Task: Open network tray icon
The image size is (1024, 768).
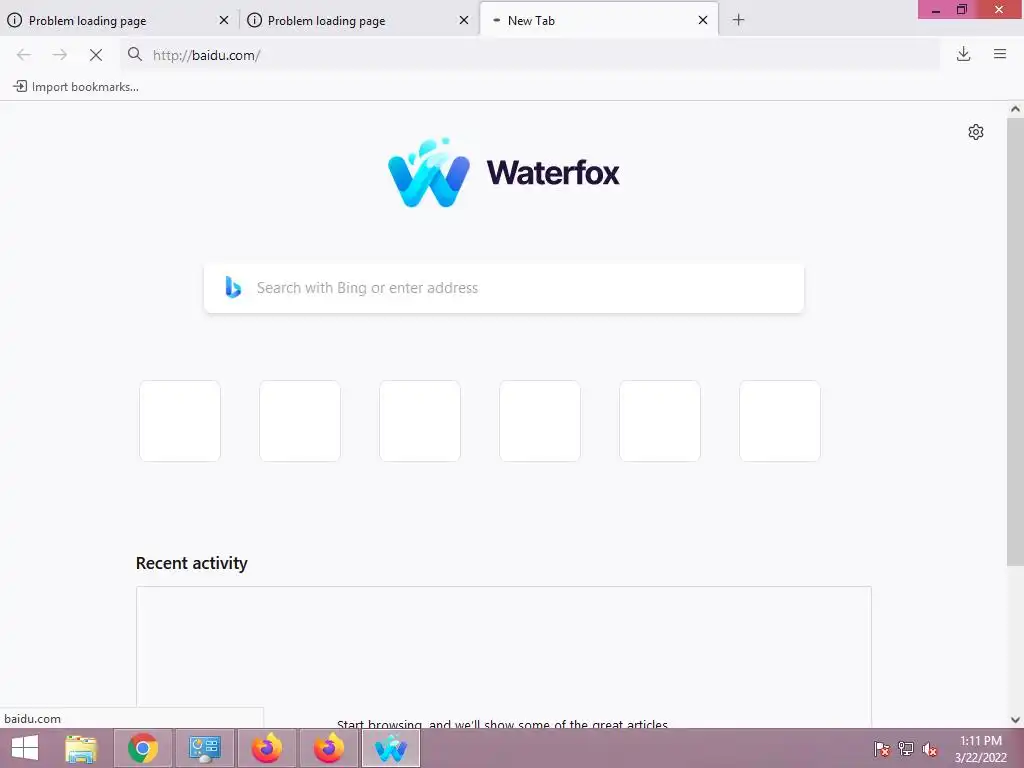Action: click(905, 749)
